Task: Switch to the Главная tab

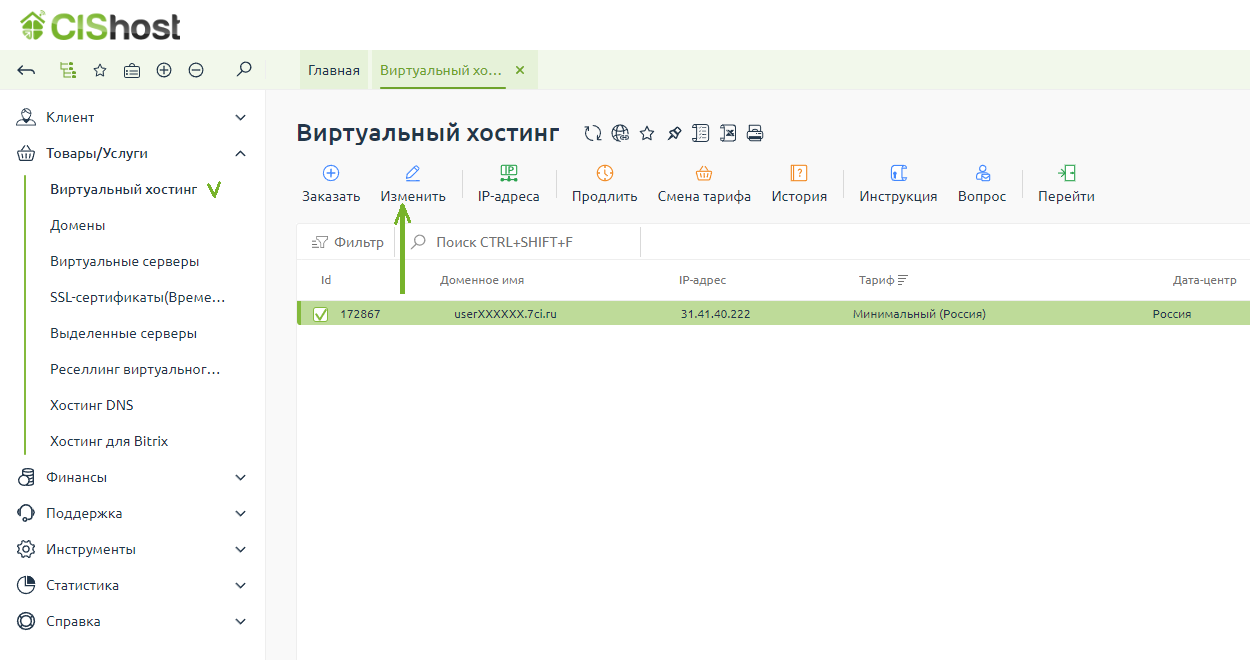Action: (x=333, y=70)
